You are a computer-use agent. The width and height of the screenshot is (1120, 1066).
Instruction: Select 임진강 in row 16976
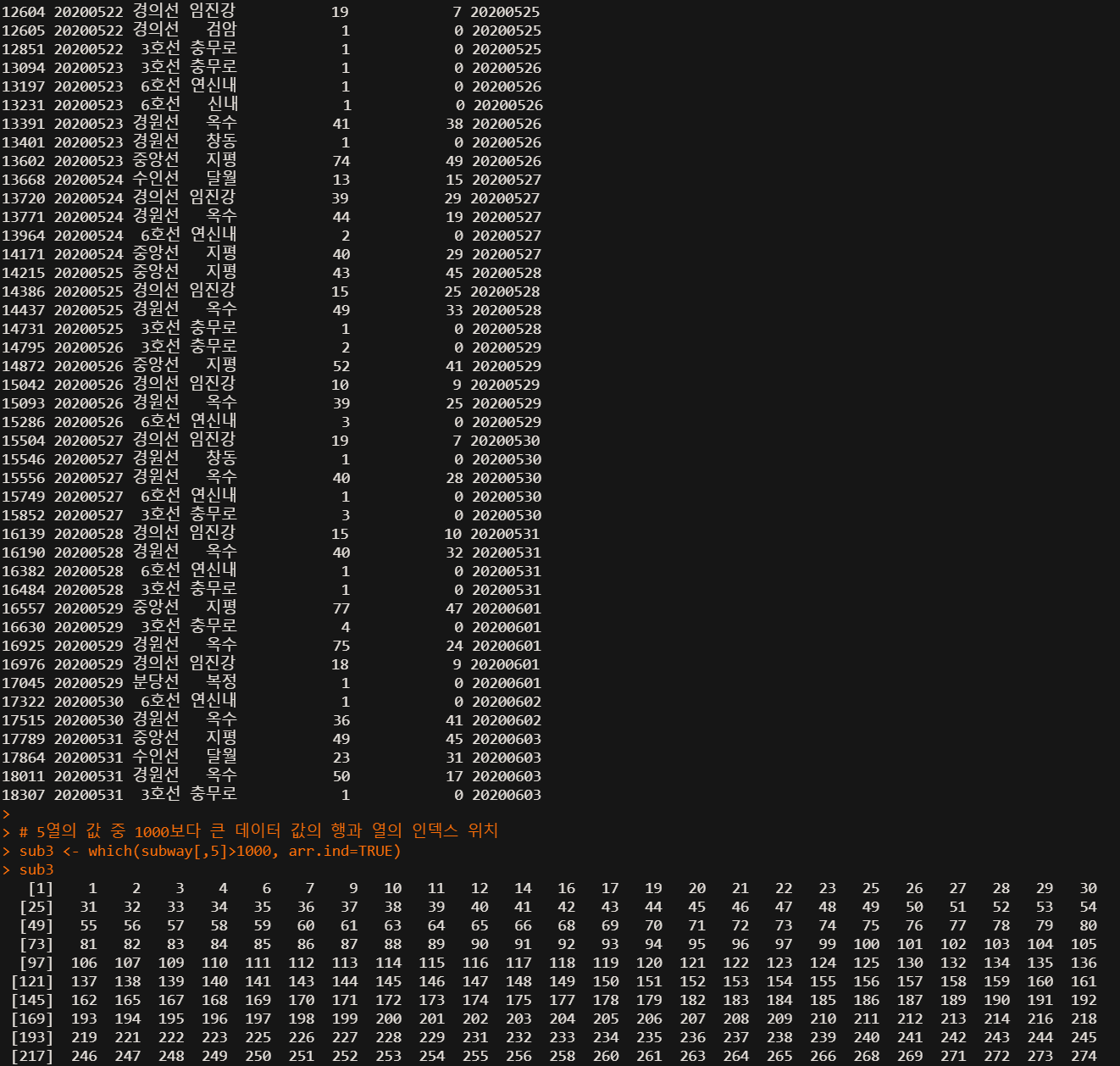pos(213,664)
